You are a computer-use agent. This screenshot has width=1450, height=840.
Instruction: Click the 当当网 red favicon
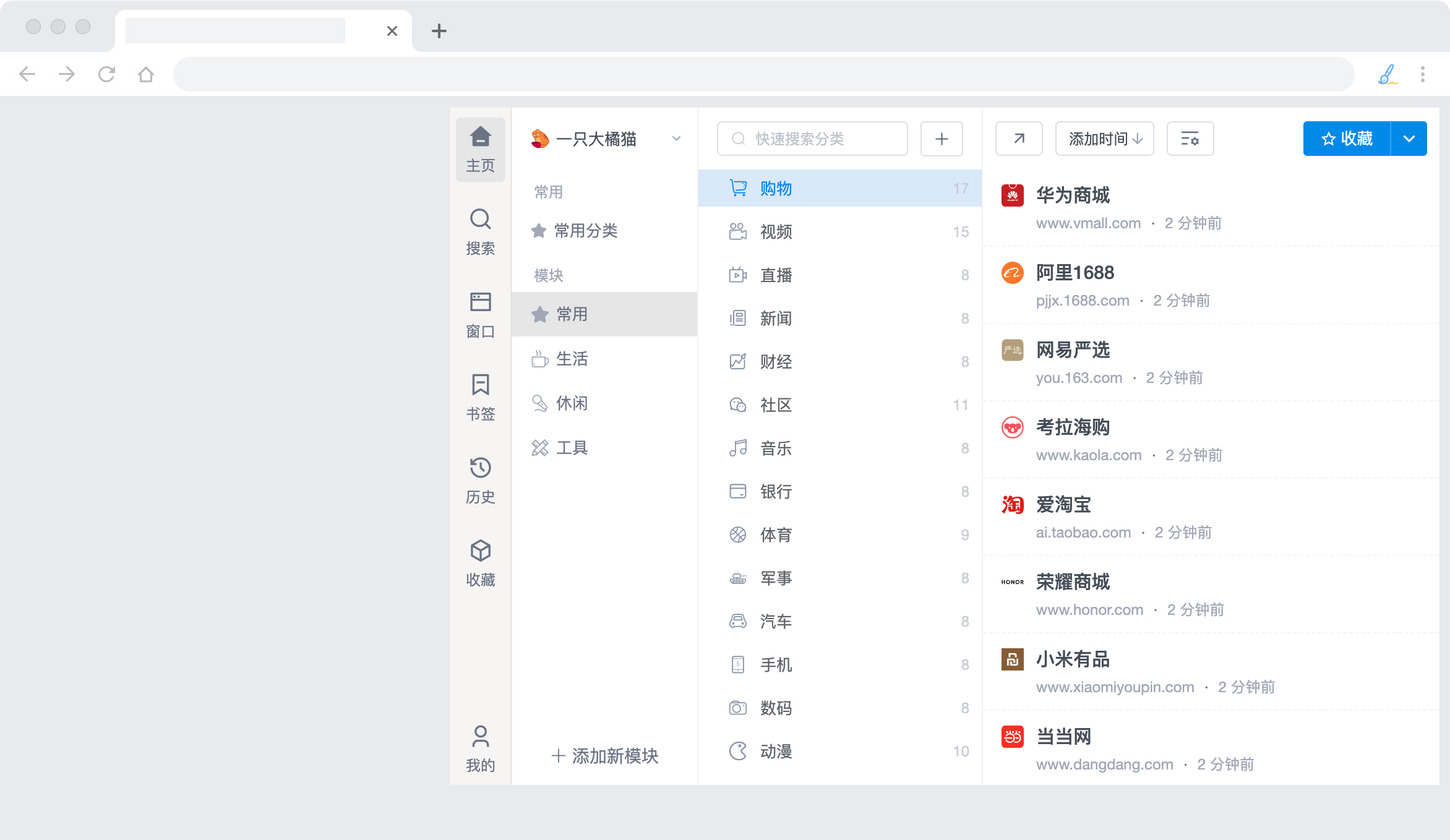click(1013, 737)
